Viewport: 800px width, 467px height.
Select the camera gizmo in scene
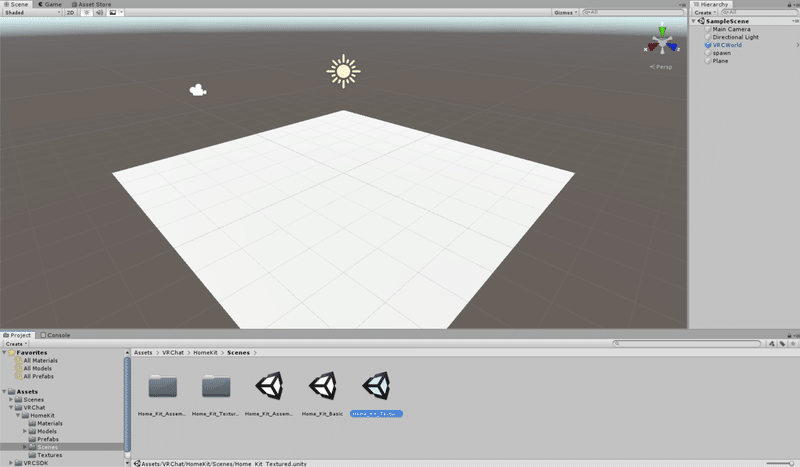pyautogui.click(x=198, y=90)
